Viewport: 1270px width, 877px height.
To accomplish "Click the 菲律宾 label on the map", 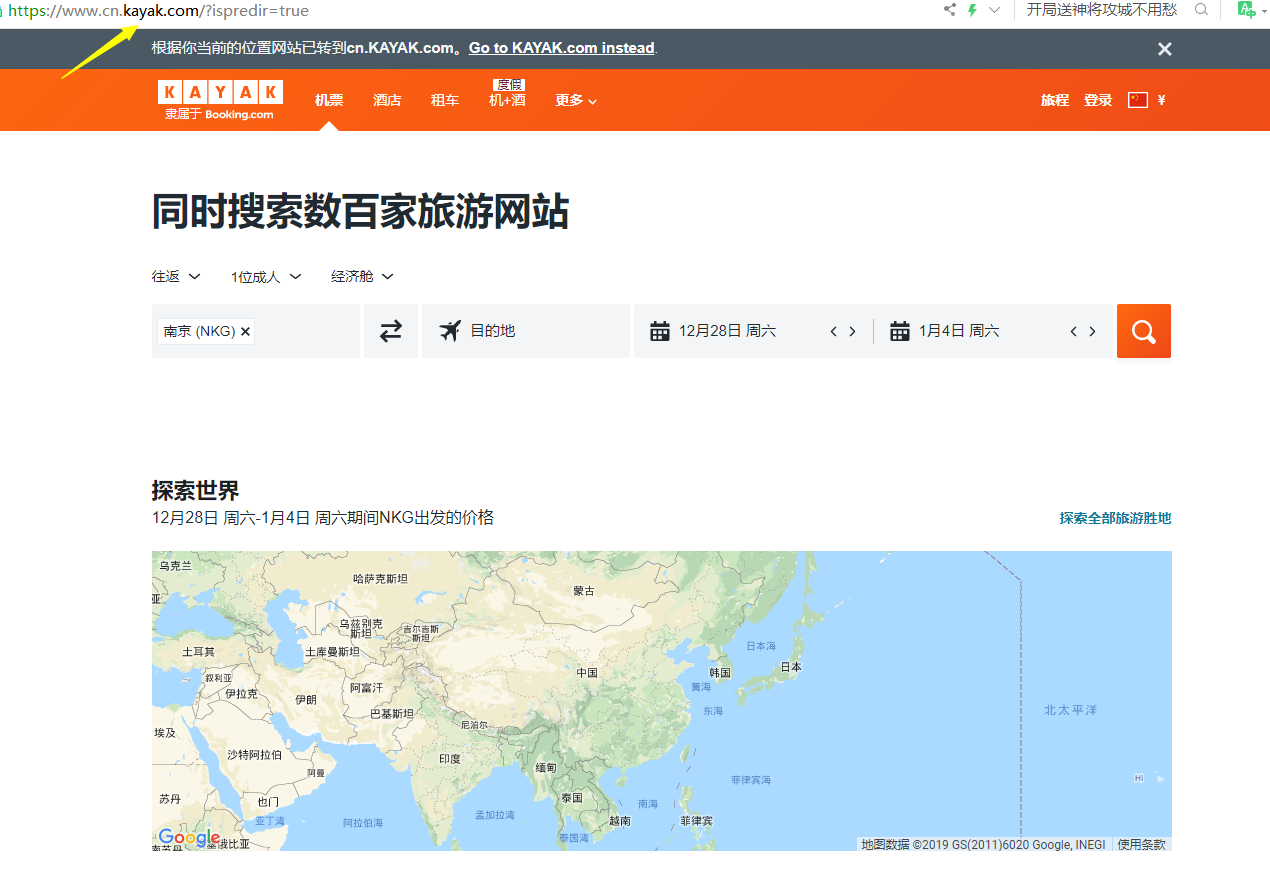I will click(x=696, y=821).
